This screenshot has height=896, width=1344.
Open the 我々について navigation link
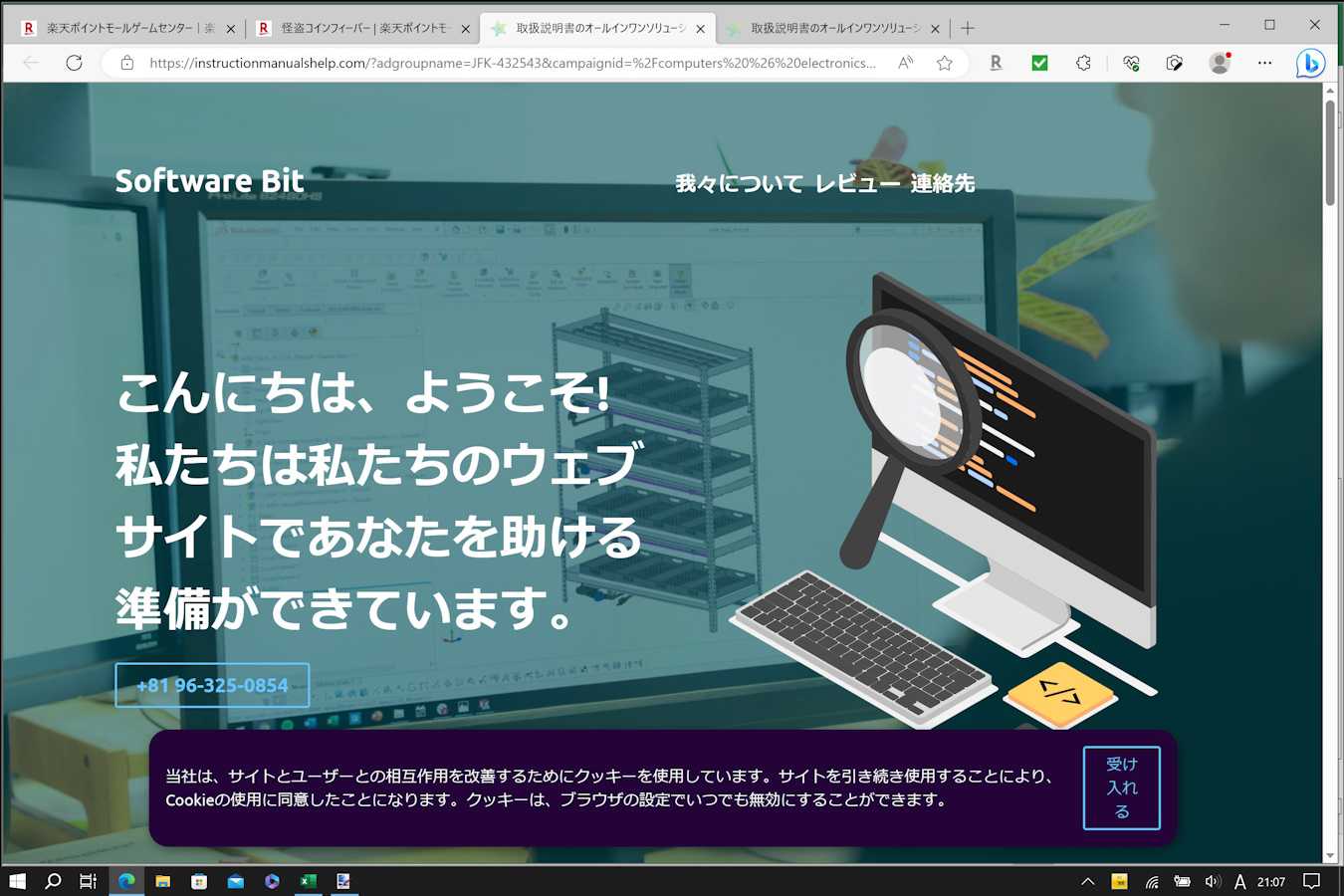pos(739,183)
